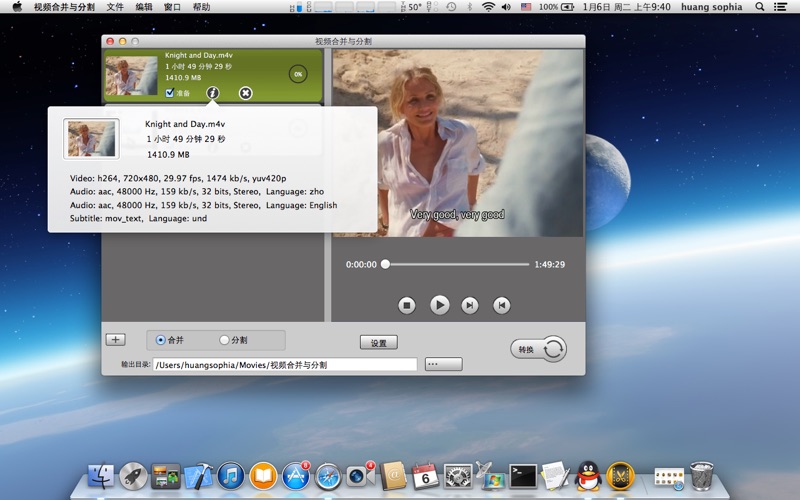Image resolution: width=800 pixels, height=500 pixels.
Task: Uncheck the 准备 checkbox on the video item
Action: 170,92
